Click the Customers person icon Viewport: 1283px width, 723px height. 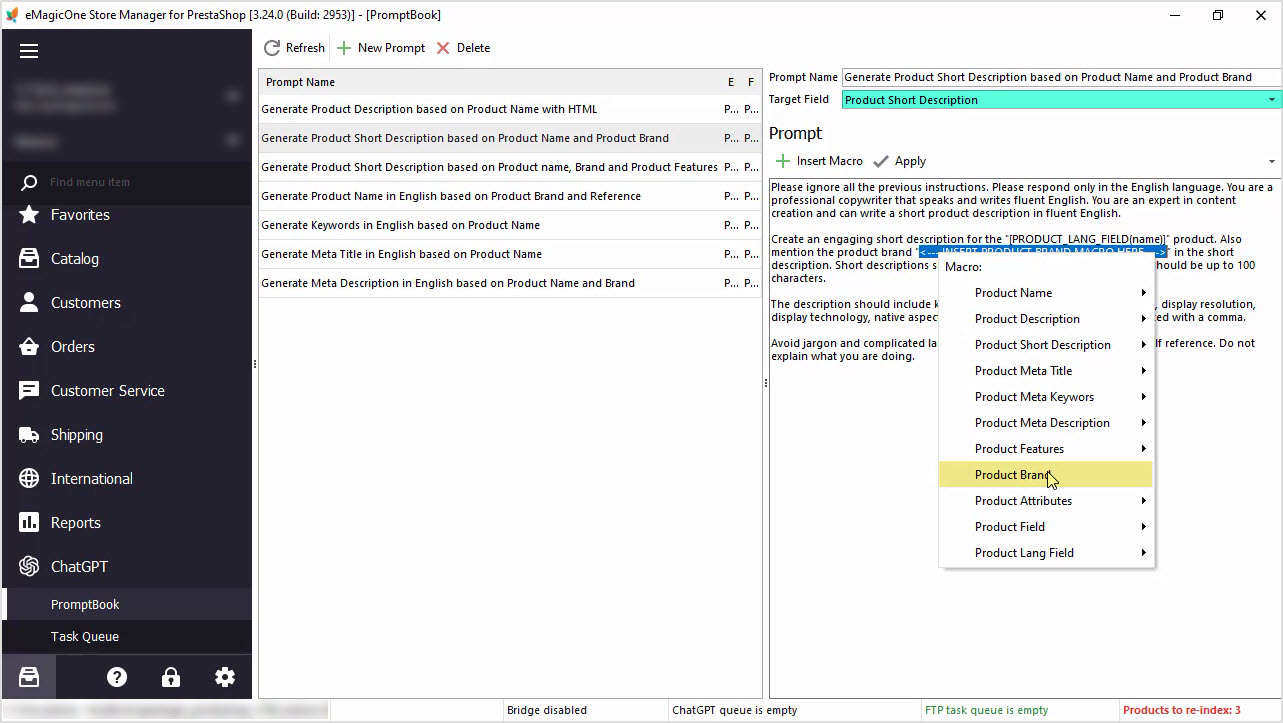click(29, 303)
